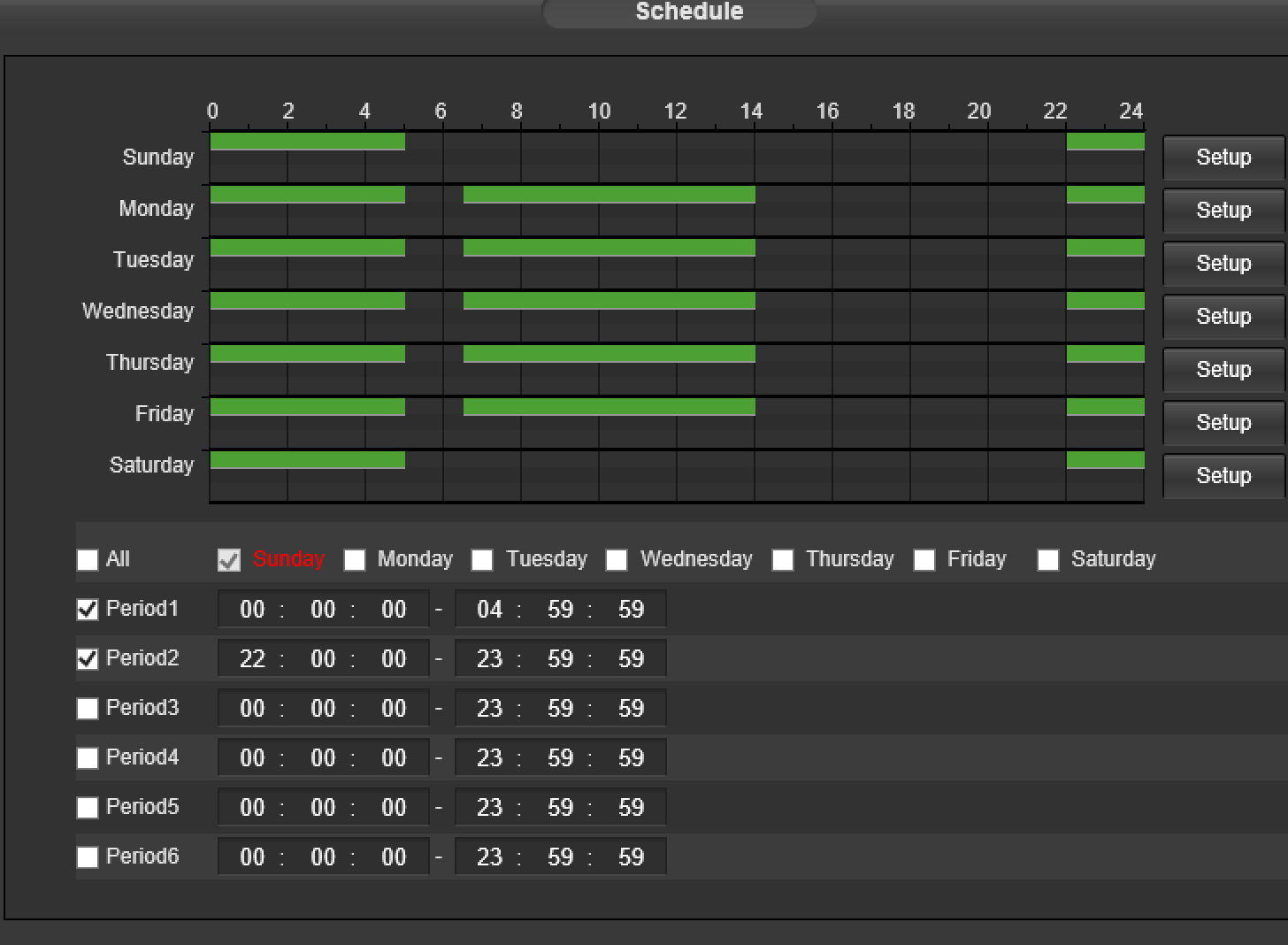Viewport: 1288px width, 945px height.
Task: Disable the Period2 checkbox
Action: tap(88, 659)
